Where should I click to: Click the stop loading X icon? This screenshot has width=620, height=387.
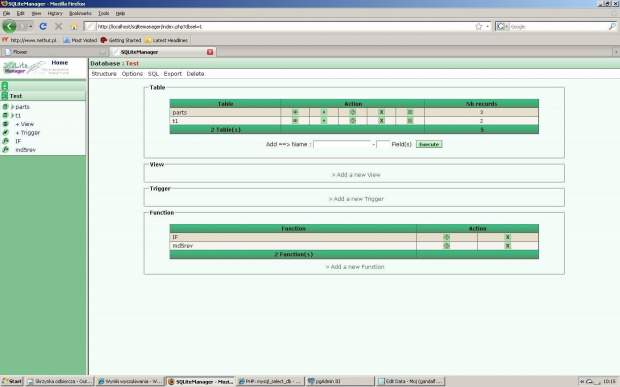(59, 26)
